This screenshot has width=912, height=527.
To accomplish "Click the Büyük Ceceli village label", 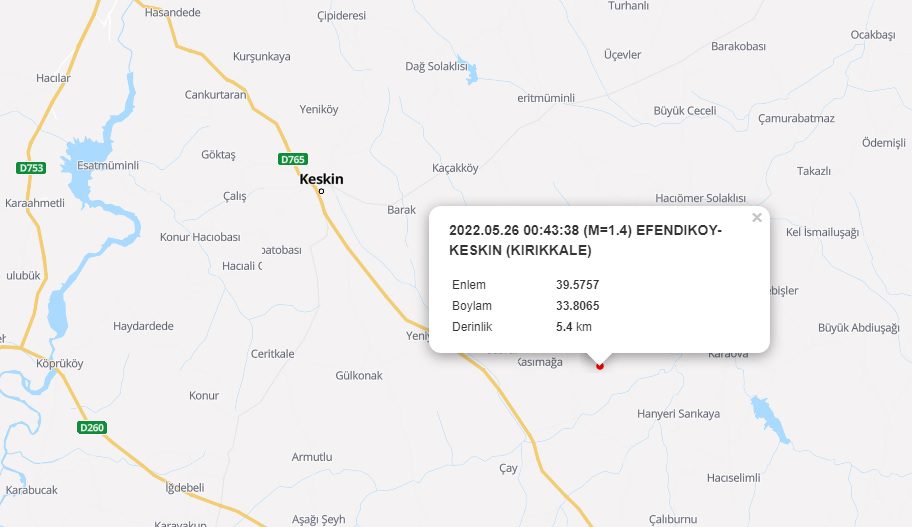I will coord(685,111).
